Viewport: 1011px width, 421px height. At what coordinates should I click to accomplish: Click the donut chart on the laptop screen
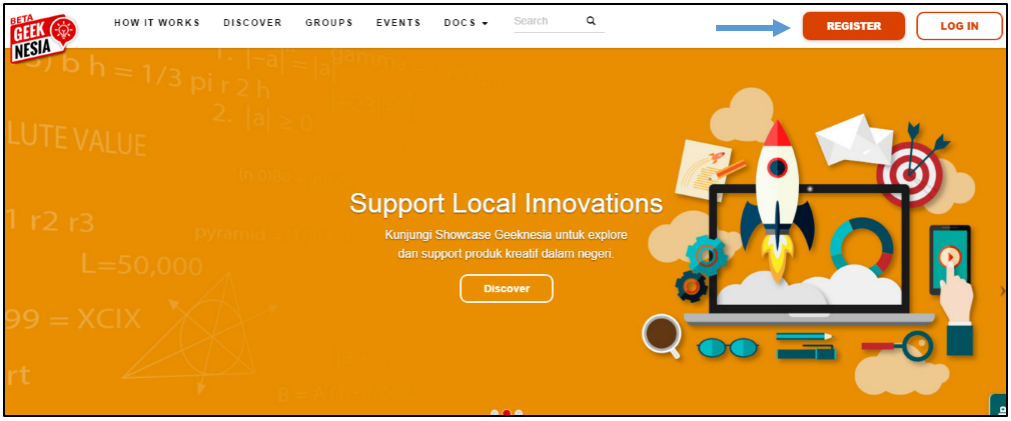pos(862,247)
